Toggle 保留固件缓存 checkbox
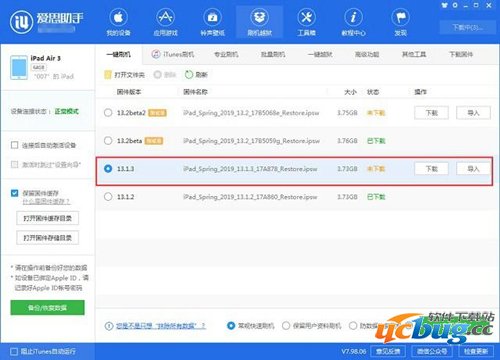 (x=14, y=193)
